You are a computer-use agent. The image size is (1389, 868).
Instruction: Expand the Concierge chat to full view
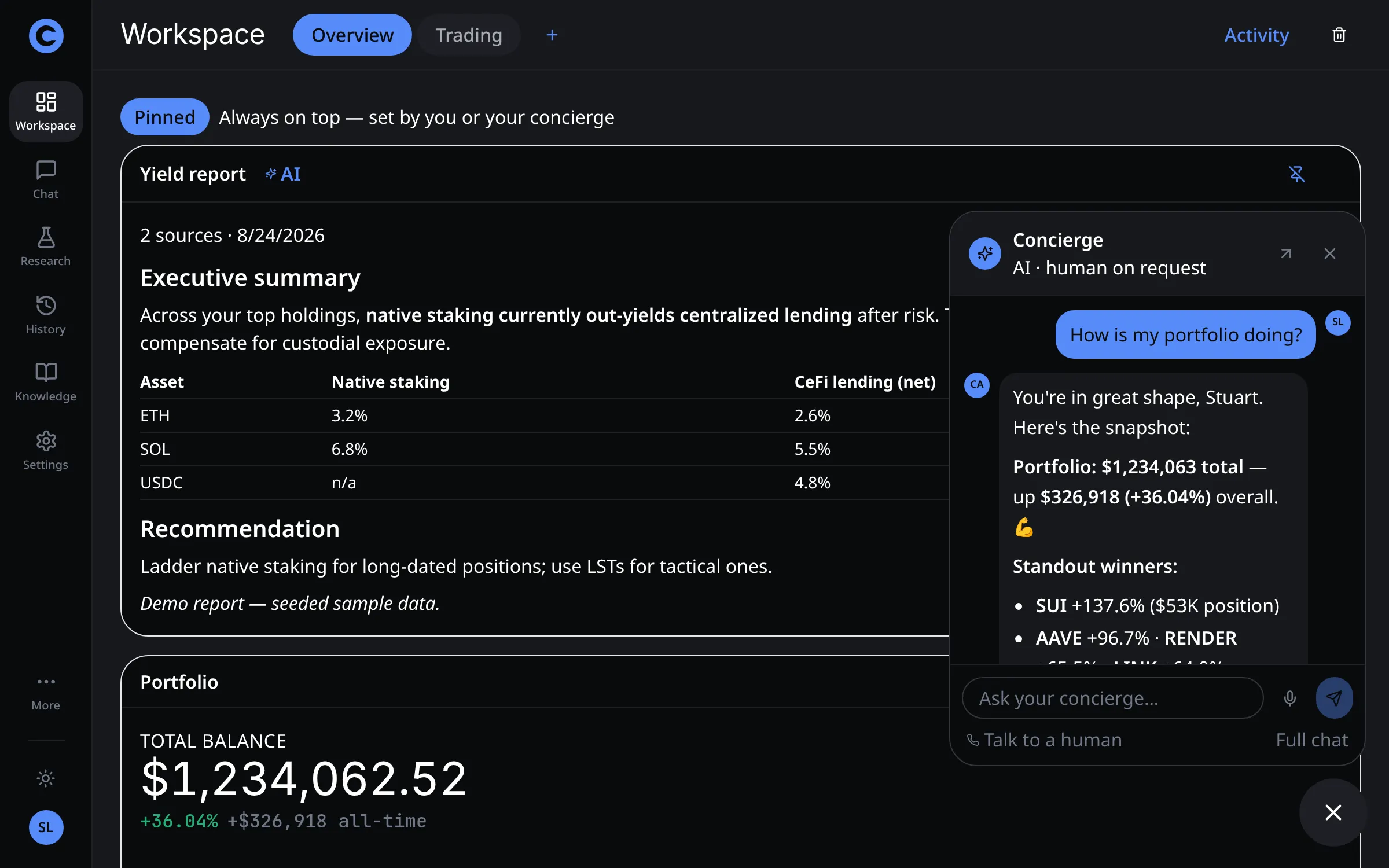[x=1286, y=253]
